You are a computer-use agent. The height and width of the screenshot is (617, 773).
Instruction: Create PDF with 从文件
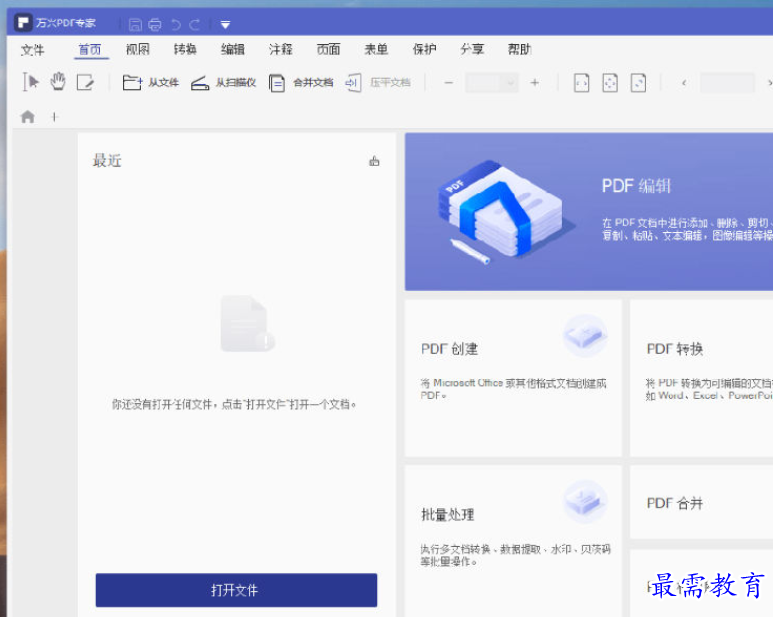pos(151,82)
